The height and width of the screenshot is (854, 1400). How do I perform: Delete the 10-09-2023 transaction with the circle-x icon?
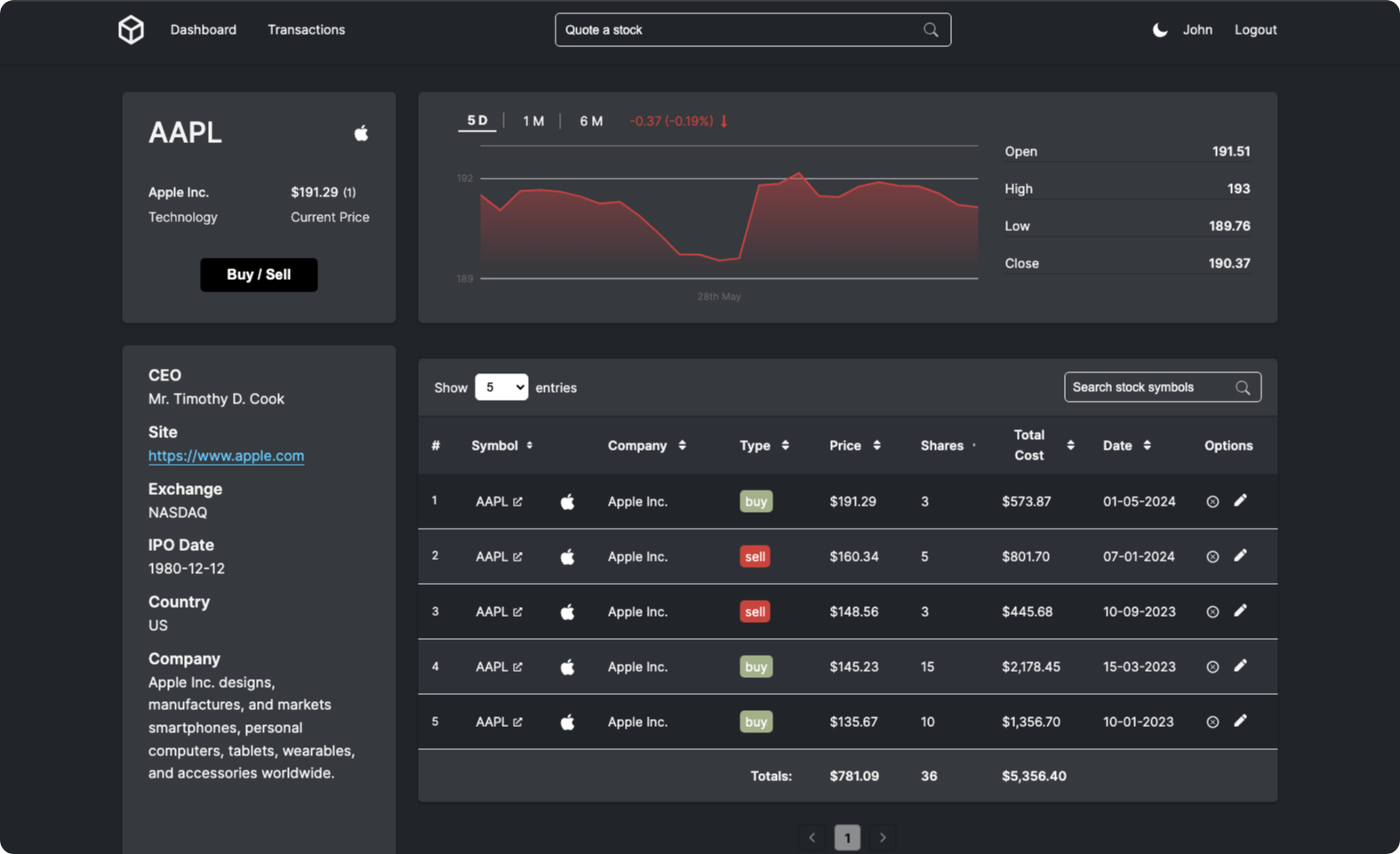[1212, 611]
